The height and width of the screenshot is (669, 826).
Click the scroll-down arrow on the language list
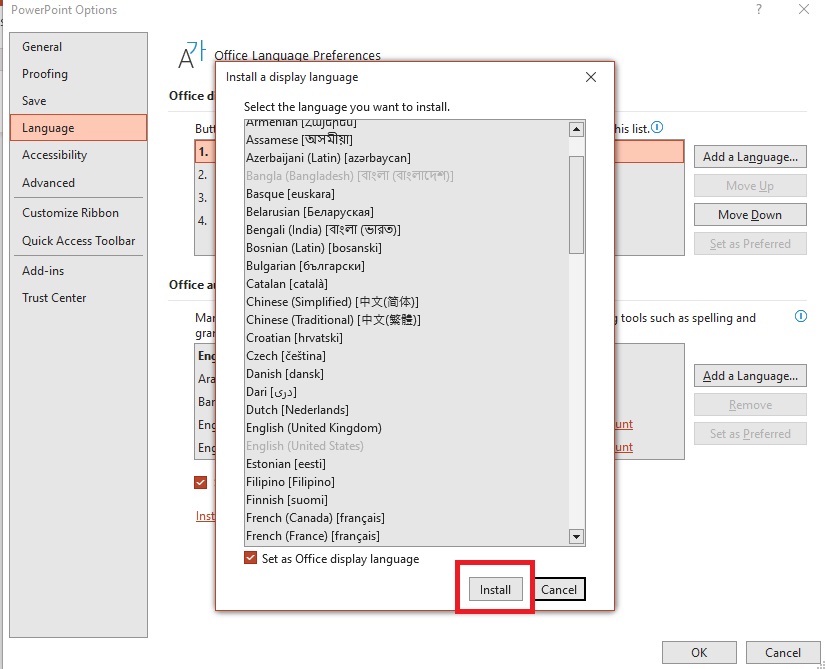point(576,537)
